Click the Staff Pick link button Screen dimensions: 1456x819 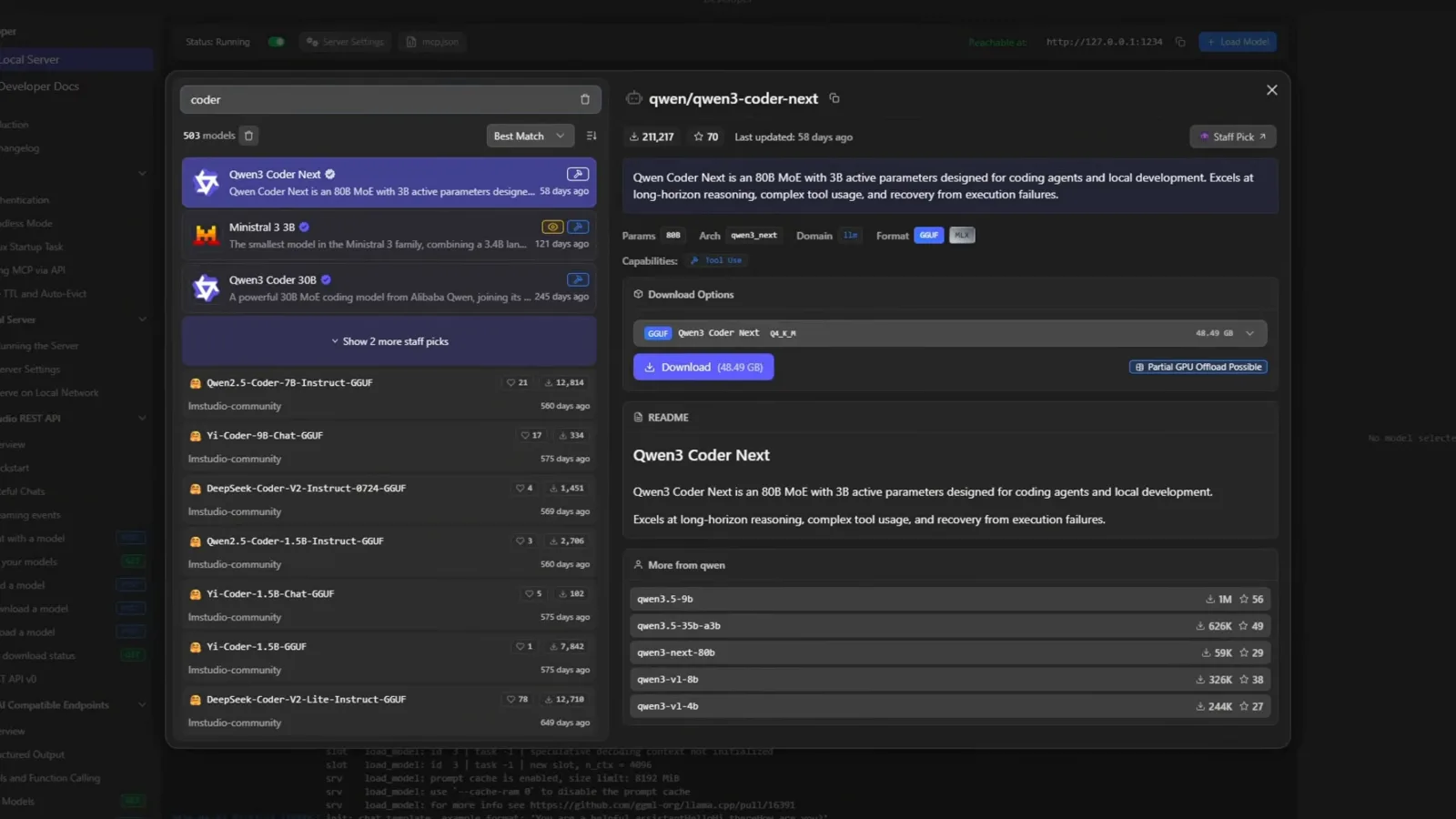[1233, 136]
